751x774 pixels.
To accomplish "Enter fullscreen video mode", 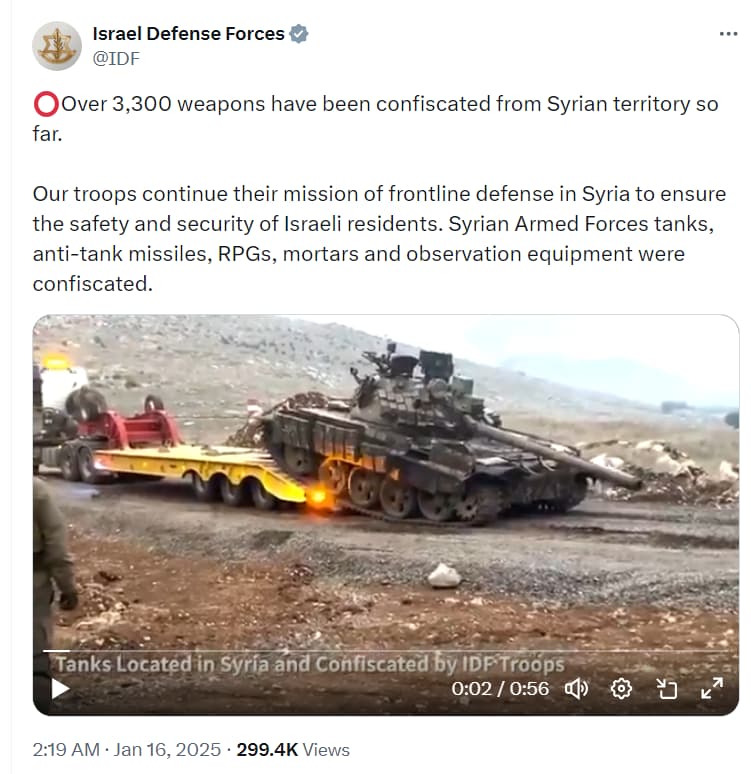I will [x=712, y=688].
